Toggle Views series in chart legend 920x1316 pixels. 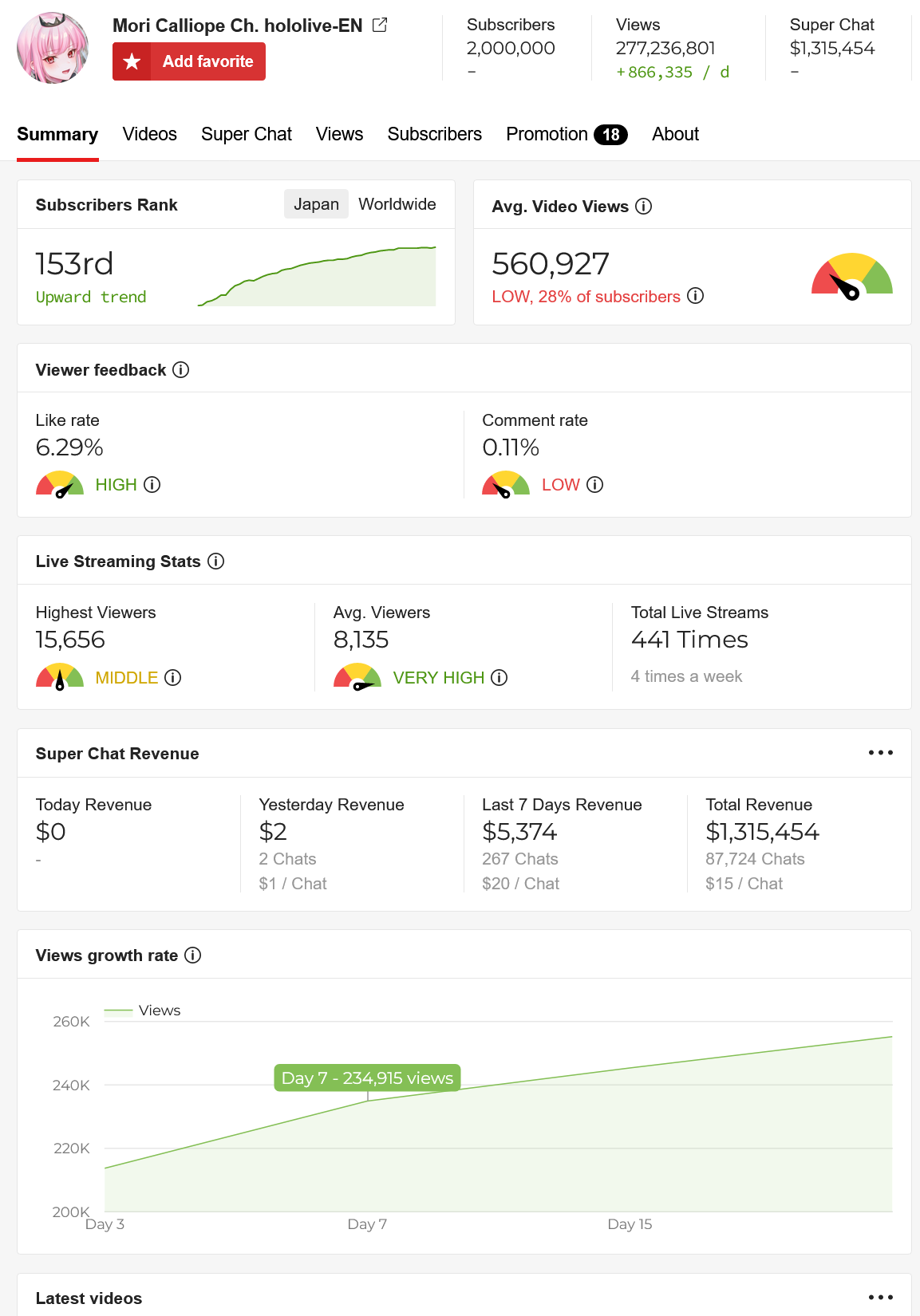coord(143,1011)
